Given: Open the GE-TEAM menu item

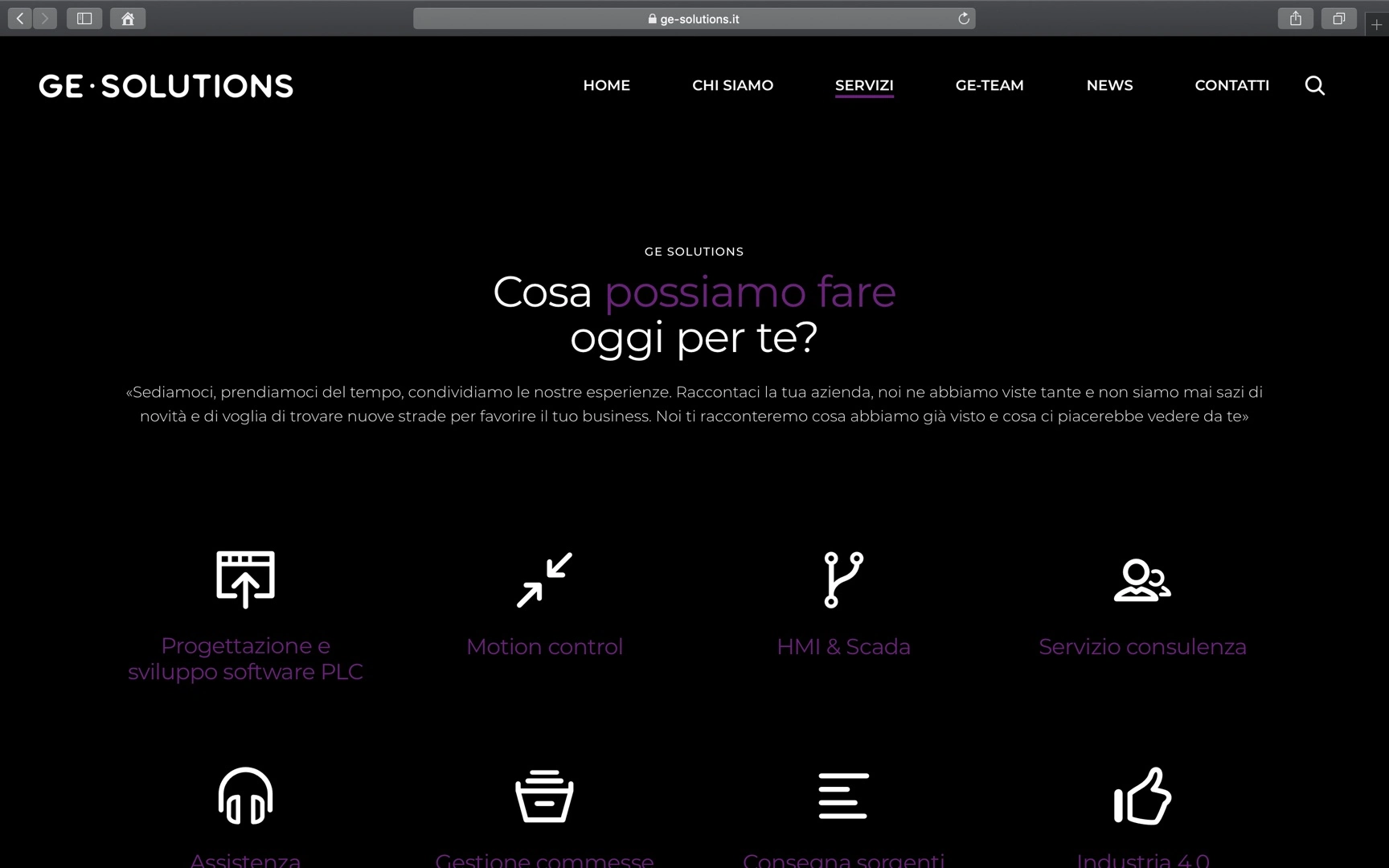Looking at the screenshot, I should coord(990,85).
